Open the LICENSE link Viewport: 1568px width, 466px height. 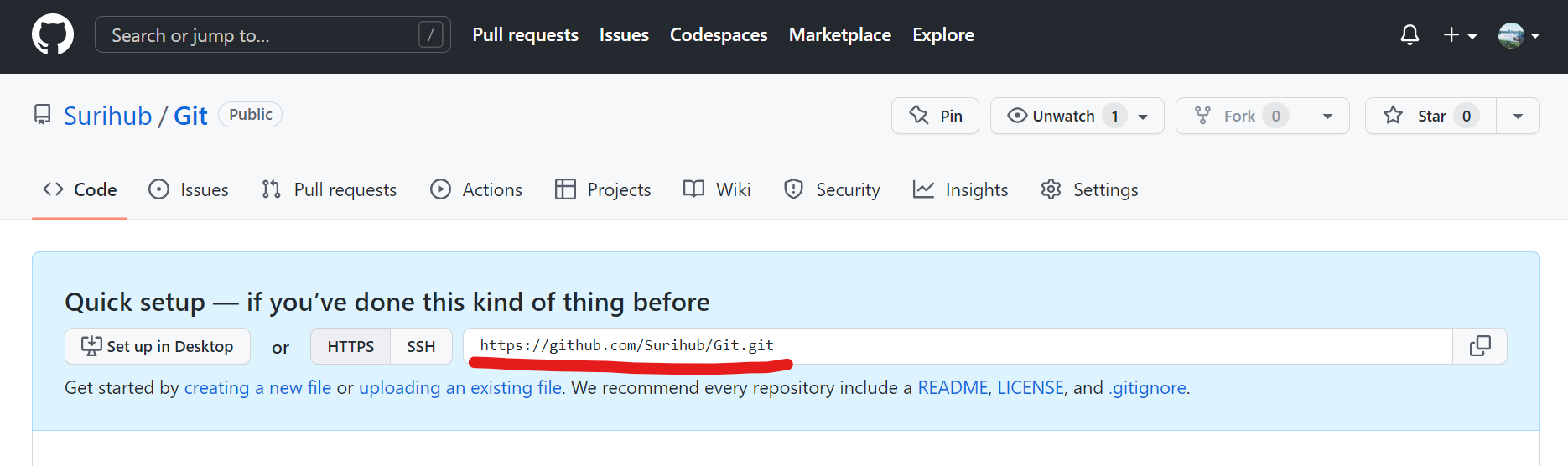point(1031,388)
